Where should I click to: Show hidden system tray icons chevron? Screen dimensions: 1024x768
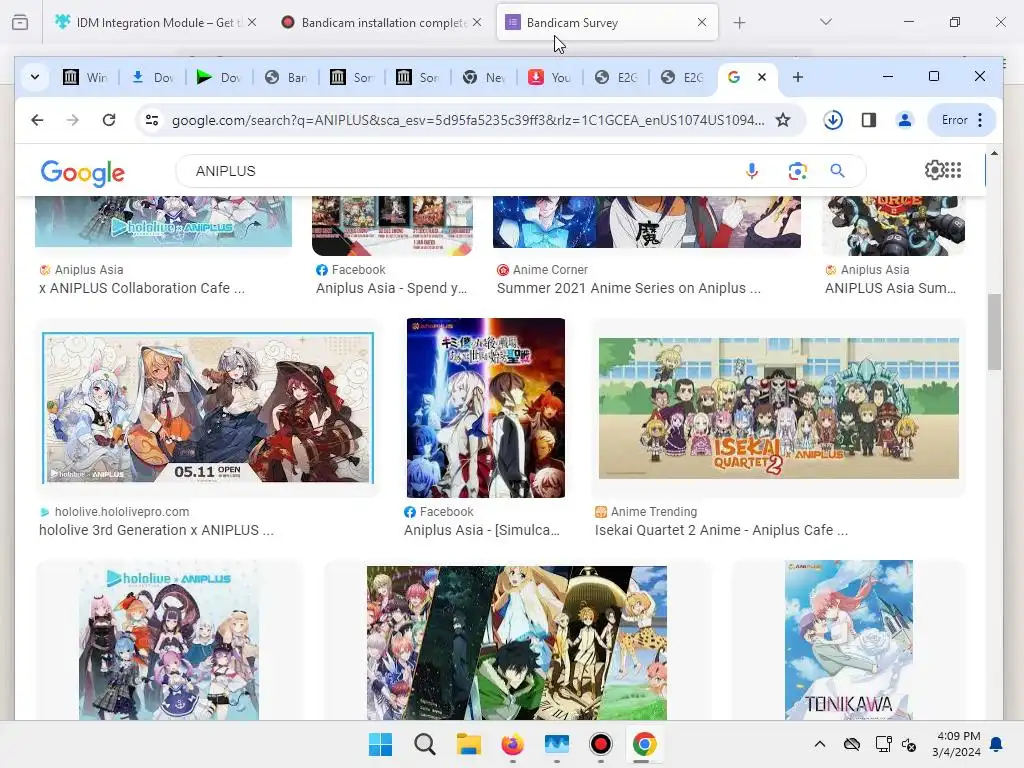click(x=820, y=744)
